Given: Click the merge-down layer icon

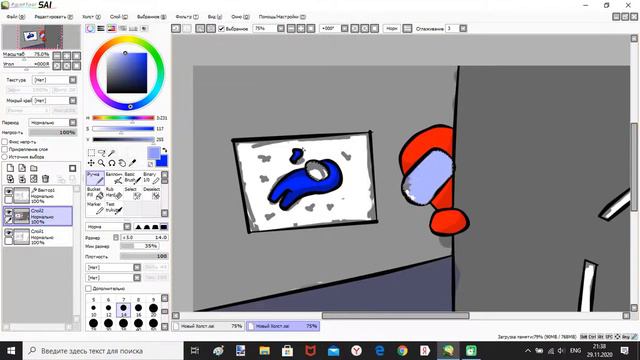Looking at the screenshot, I should point(22,179).
